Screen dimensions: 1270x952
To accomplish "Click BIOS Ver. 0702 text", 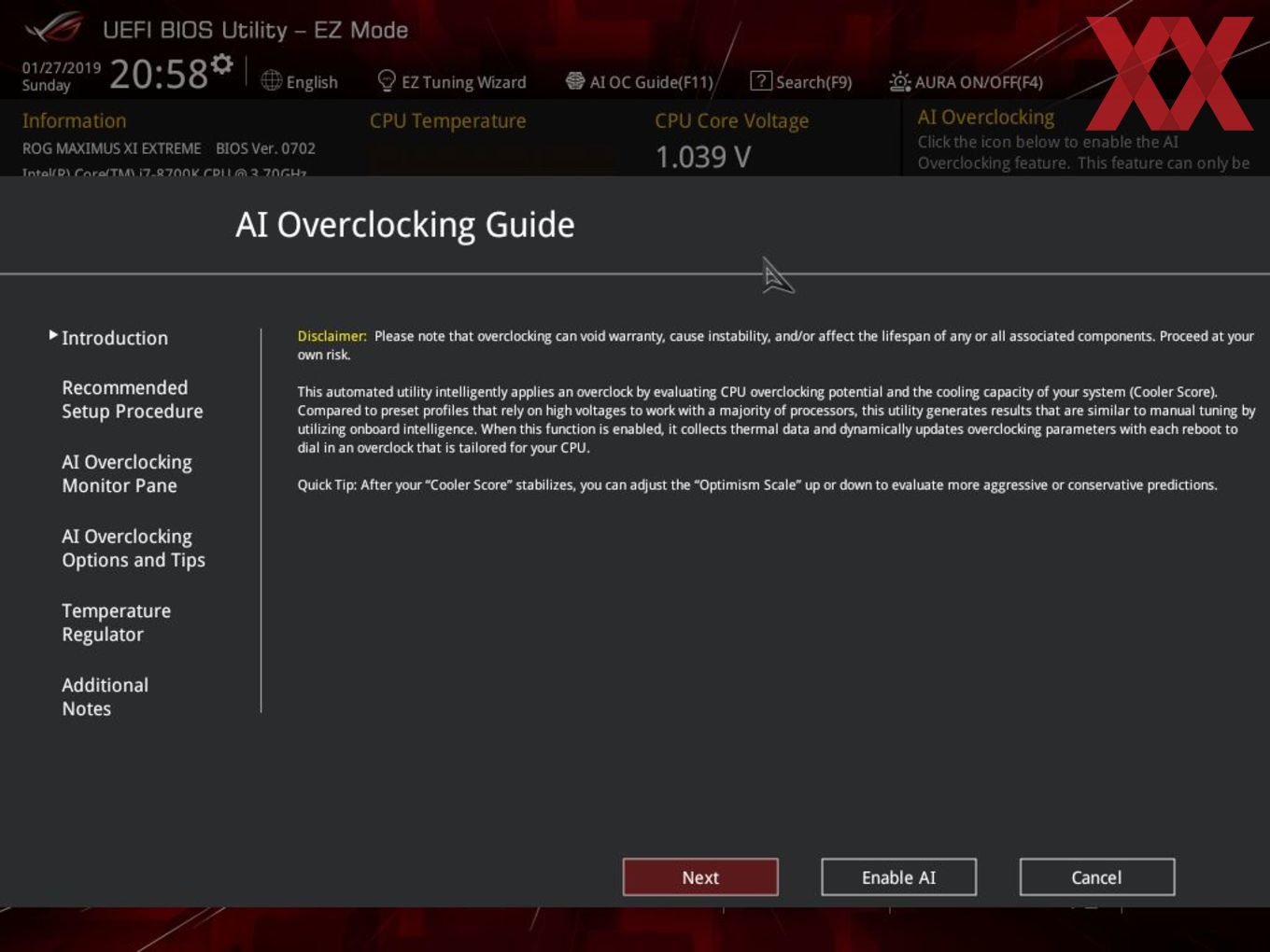I will coord(265,148).
